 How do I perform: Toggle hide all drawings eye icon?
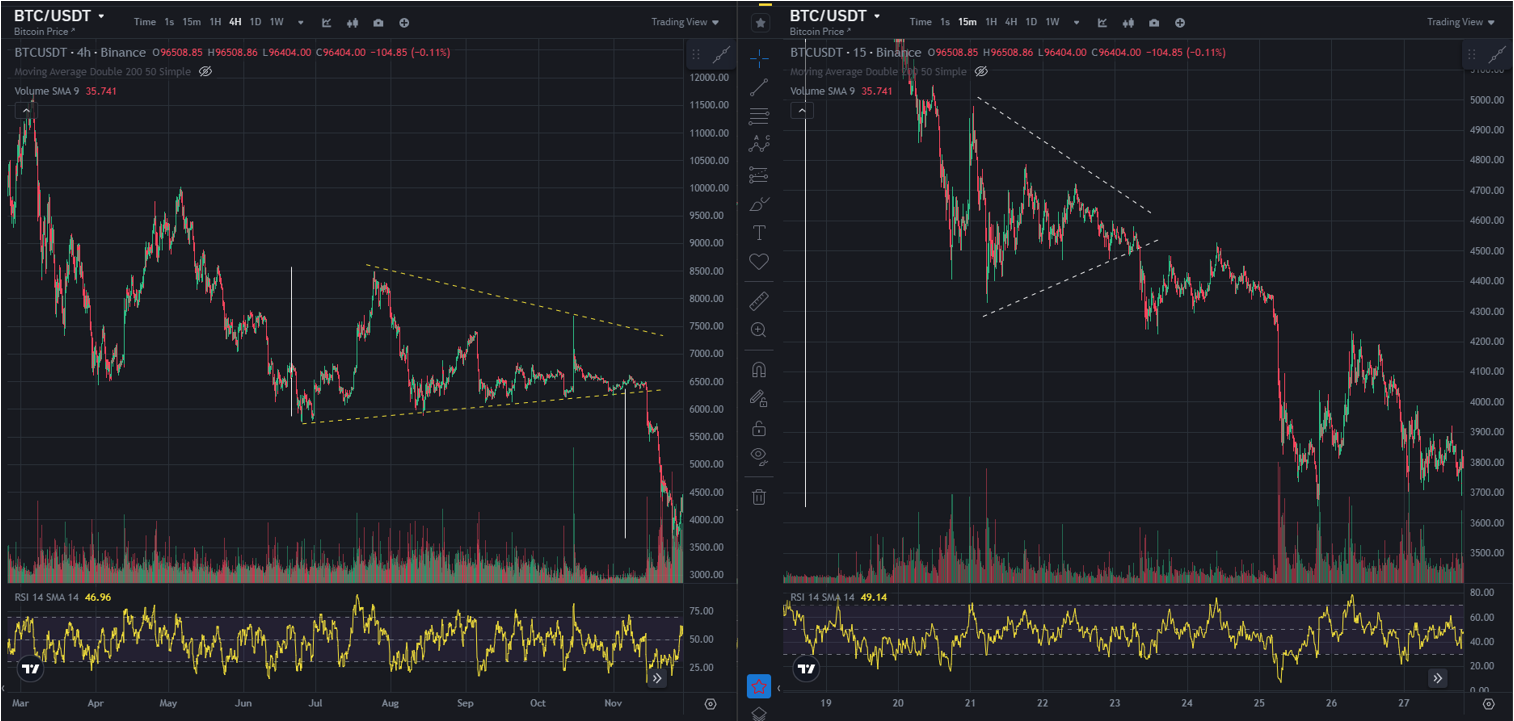759,457
